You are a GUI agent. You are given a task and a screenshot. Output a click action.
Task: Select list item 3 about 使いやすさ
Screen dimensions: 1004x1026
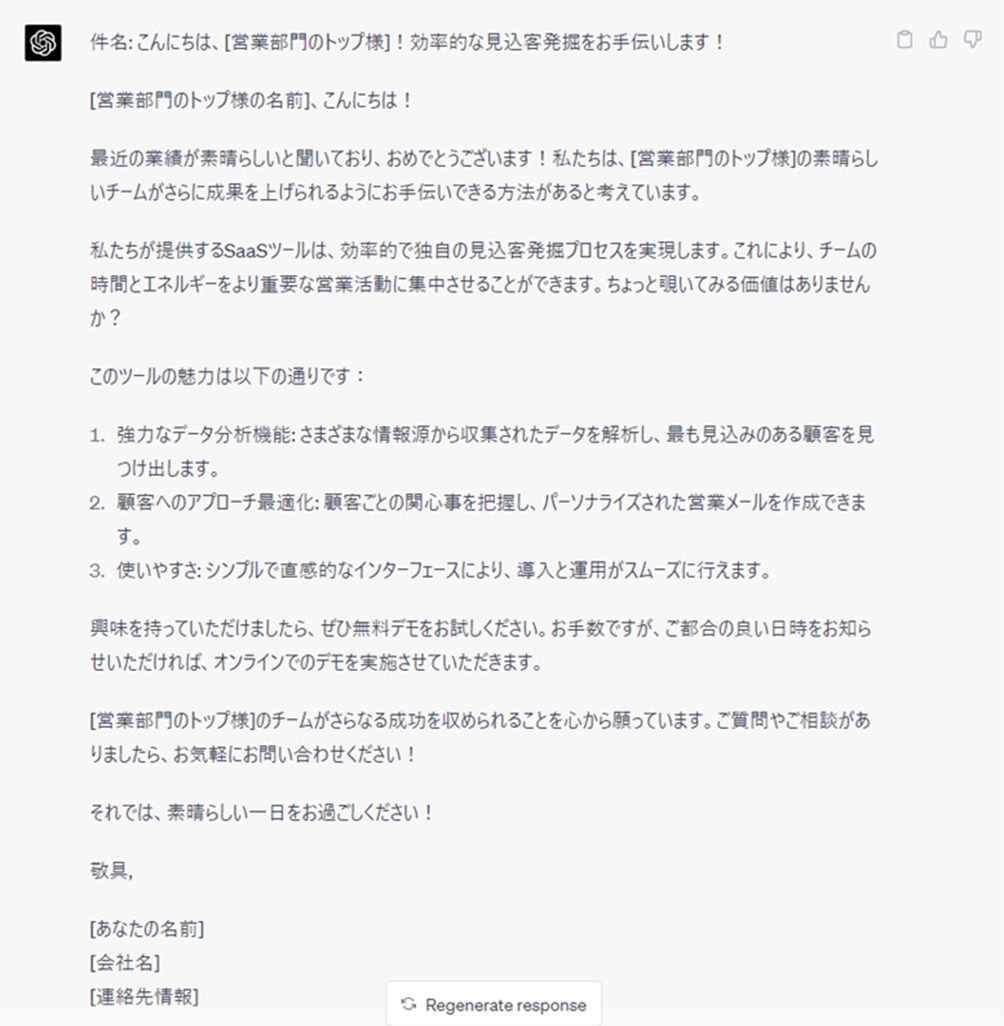pos(430,571)
